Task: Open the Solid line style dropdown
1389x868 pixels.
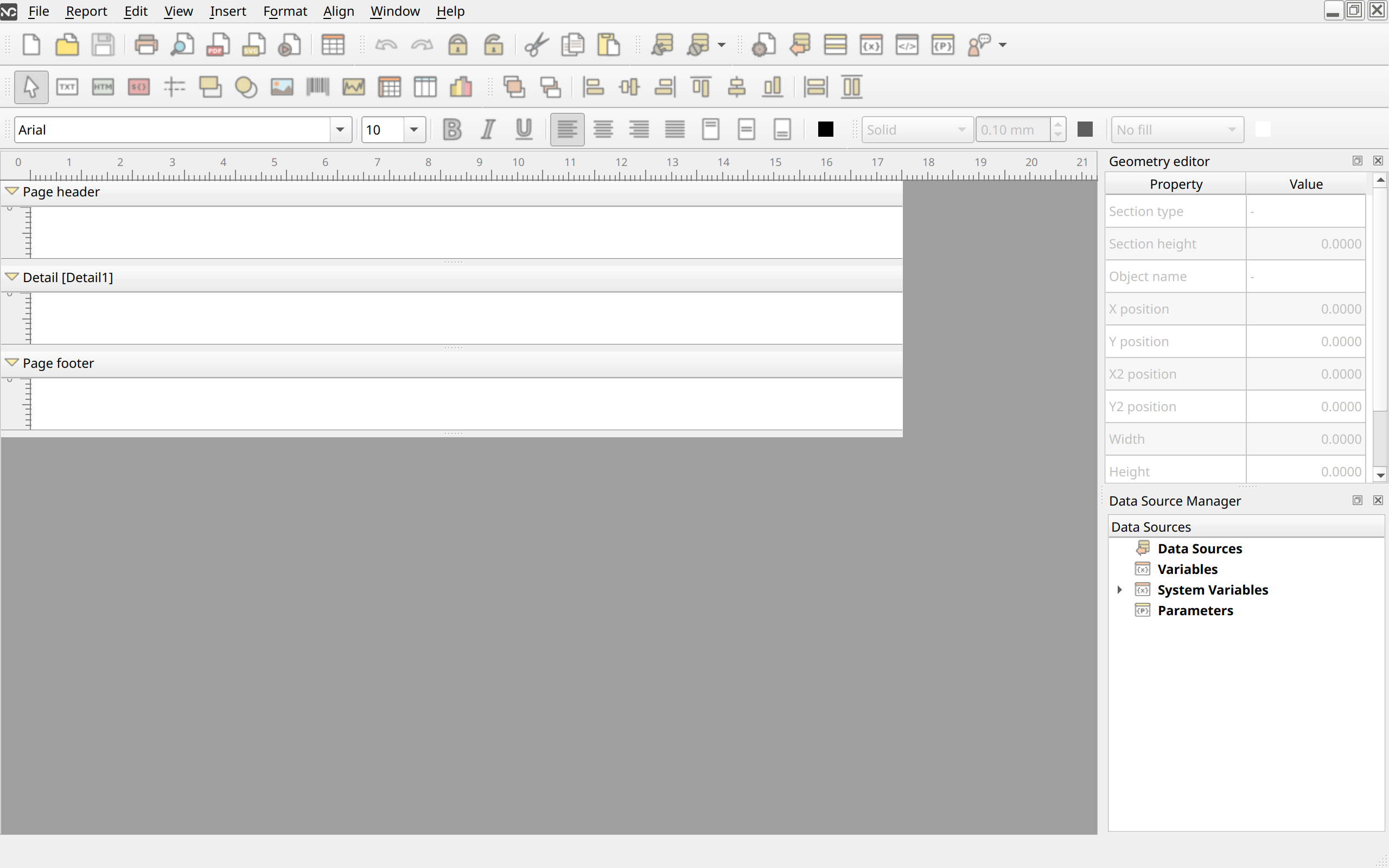Action: point(917,130)
